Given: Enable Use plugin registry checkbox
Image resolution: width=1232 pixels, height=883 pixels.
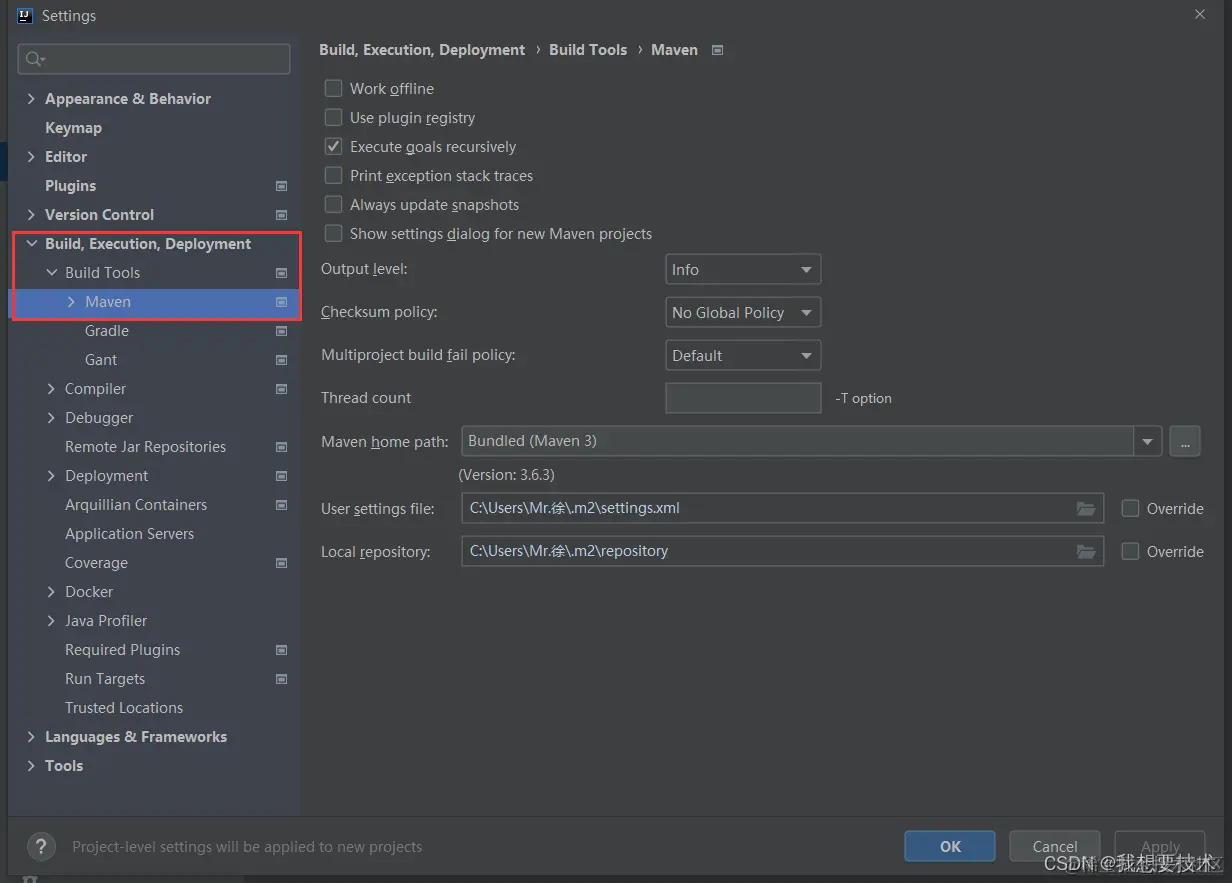Looking at the screenshot, I should click(334, 117).
